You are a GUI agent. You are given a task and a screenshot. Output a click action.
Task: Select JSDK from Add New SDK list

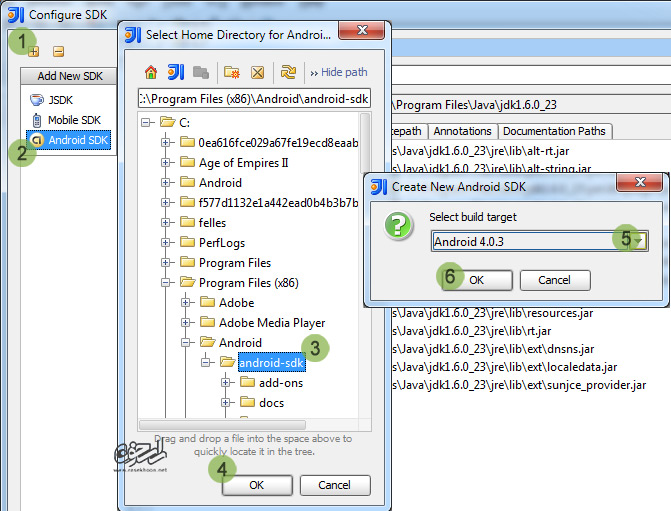(x=60, y=100)
